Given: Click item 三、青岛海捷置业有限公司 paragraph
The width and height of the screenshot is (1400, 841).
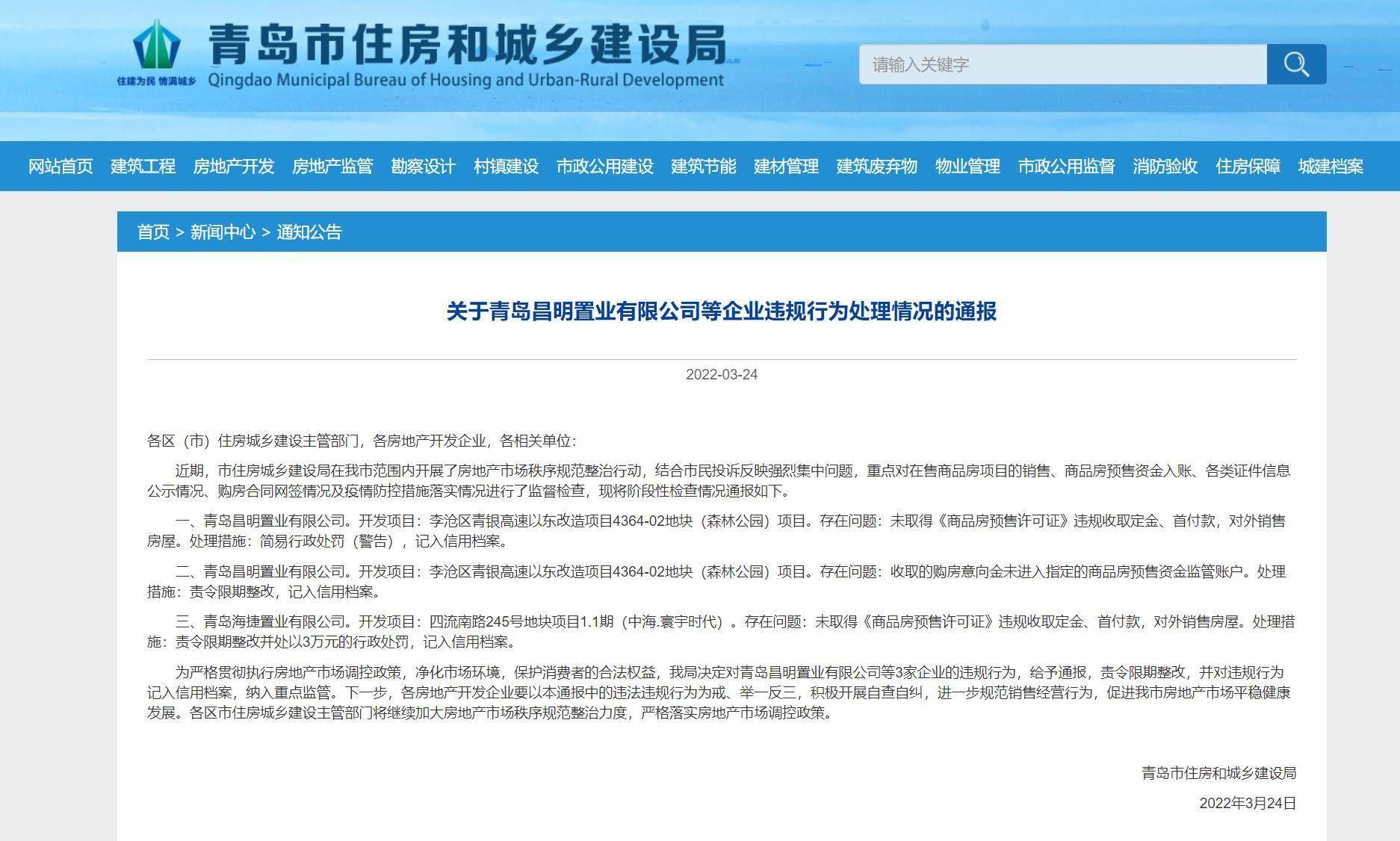Looking at the screenshot, I should click(722, 632).
